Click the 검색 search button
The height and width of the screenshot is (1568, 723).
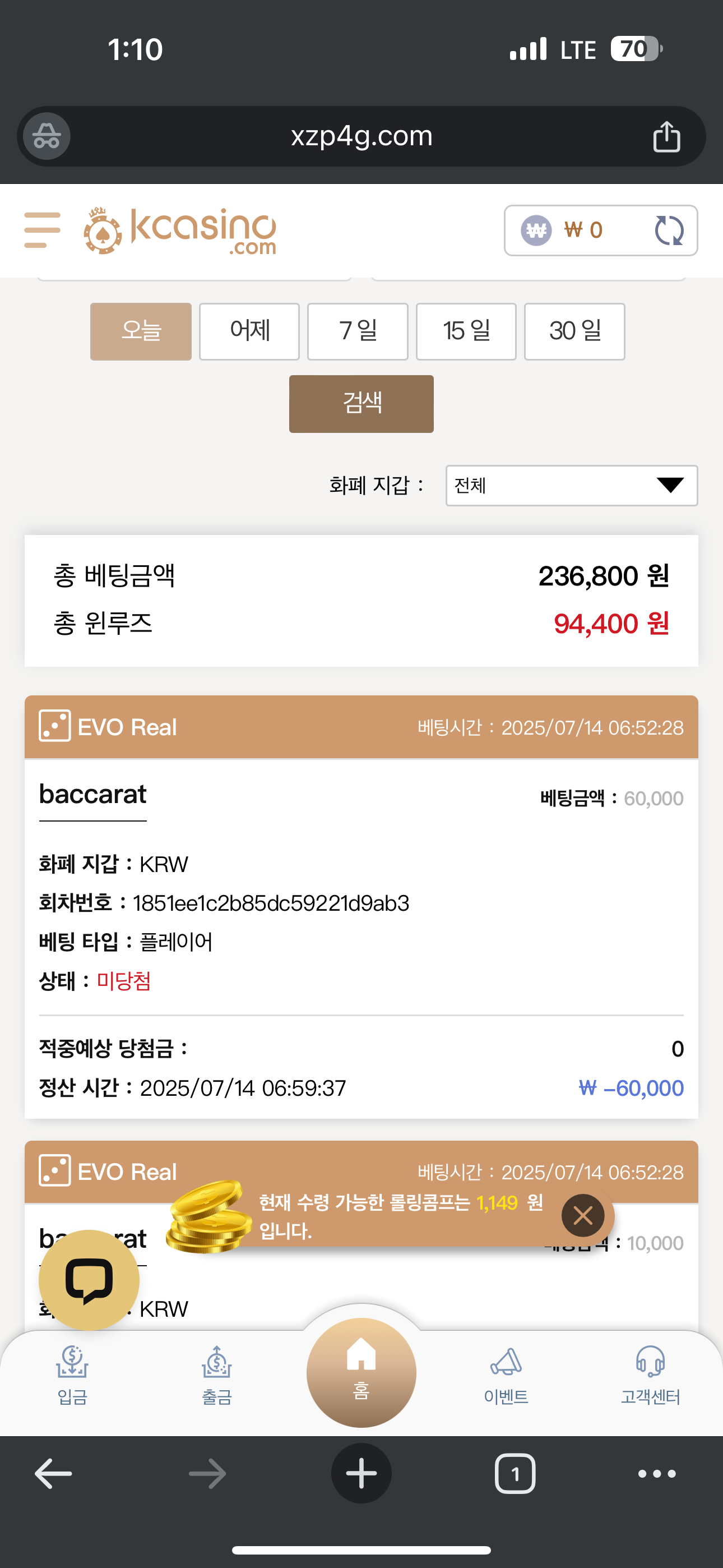[x=361, y=404]
